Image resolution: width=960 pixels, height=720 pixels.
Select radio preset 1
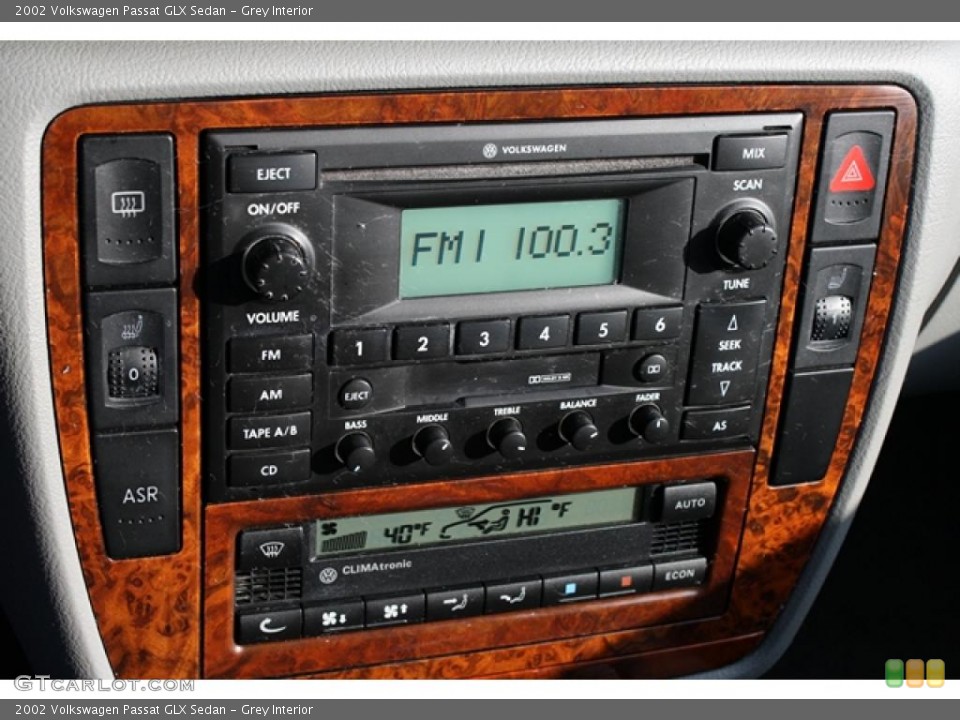359,347
